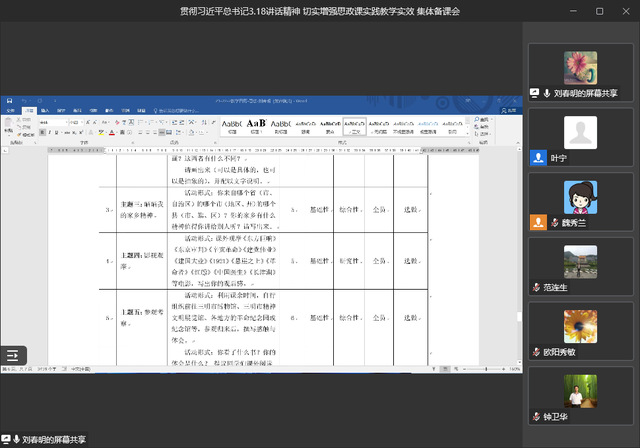Click the screen-share icon beside 刘春明的屏幕共享 thumbnail

pyautogui.click(x=535, y=93)
